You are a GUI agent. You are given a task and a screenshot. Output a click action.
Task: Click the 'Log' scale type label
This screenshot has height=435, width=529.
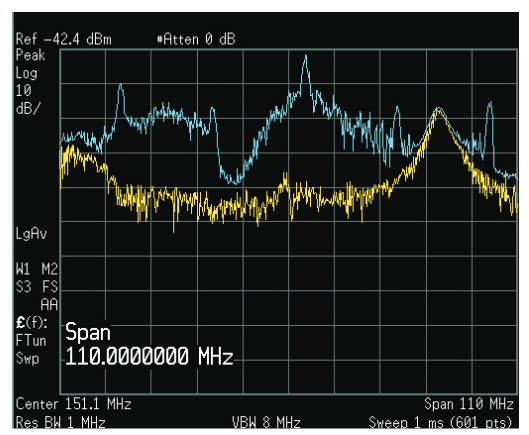[x=27, y=73]
